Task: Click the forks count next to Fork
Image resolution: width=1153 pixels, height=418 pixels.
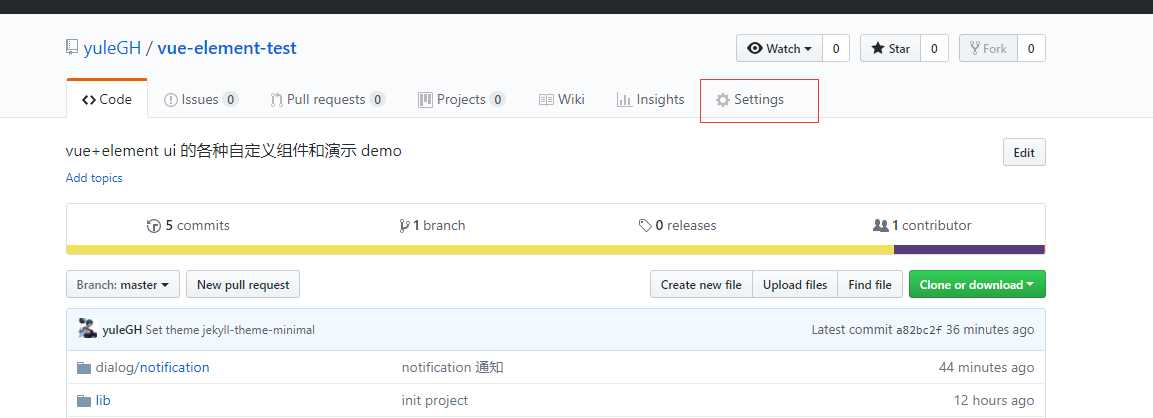Action: pos(1031,49)
